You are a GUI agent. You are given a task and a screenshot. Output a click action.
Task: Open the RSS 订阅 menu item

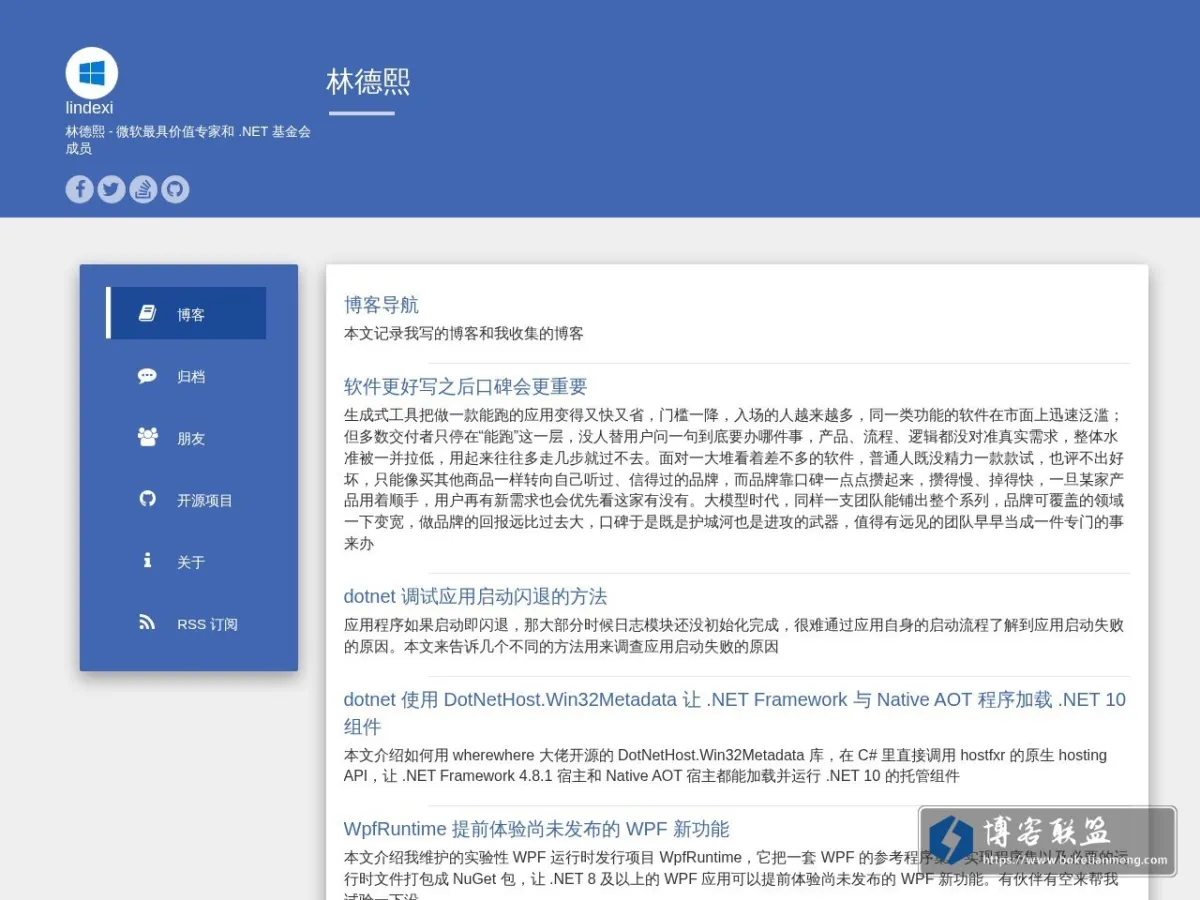[186, 624]
